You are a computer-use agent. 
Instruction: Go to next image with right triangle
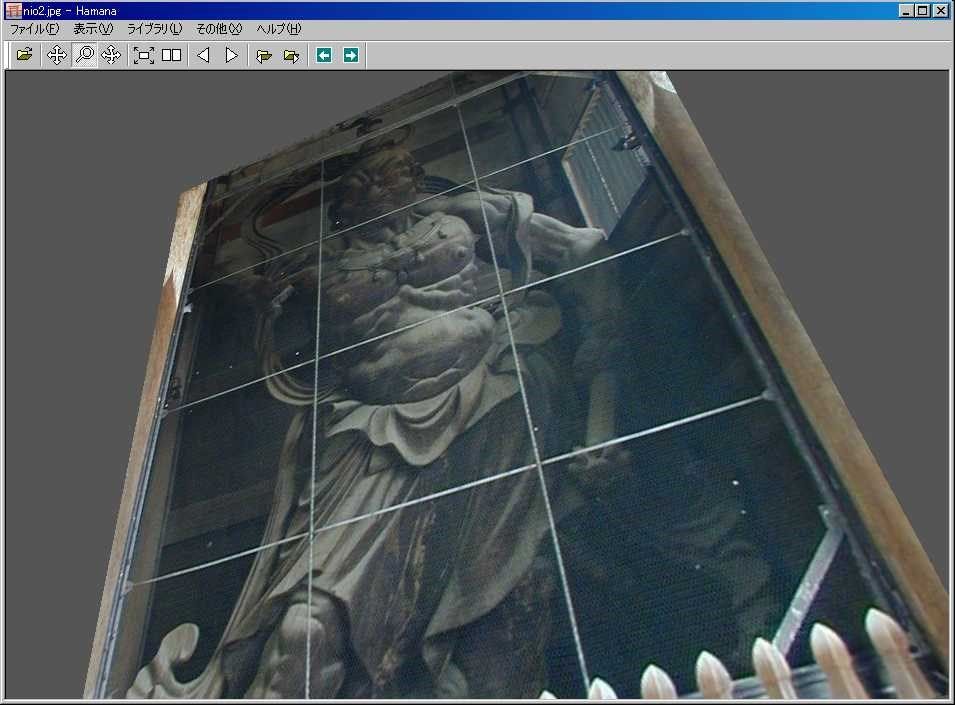pyautogui.click(x=231, y=55)
